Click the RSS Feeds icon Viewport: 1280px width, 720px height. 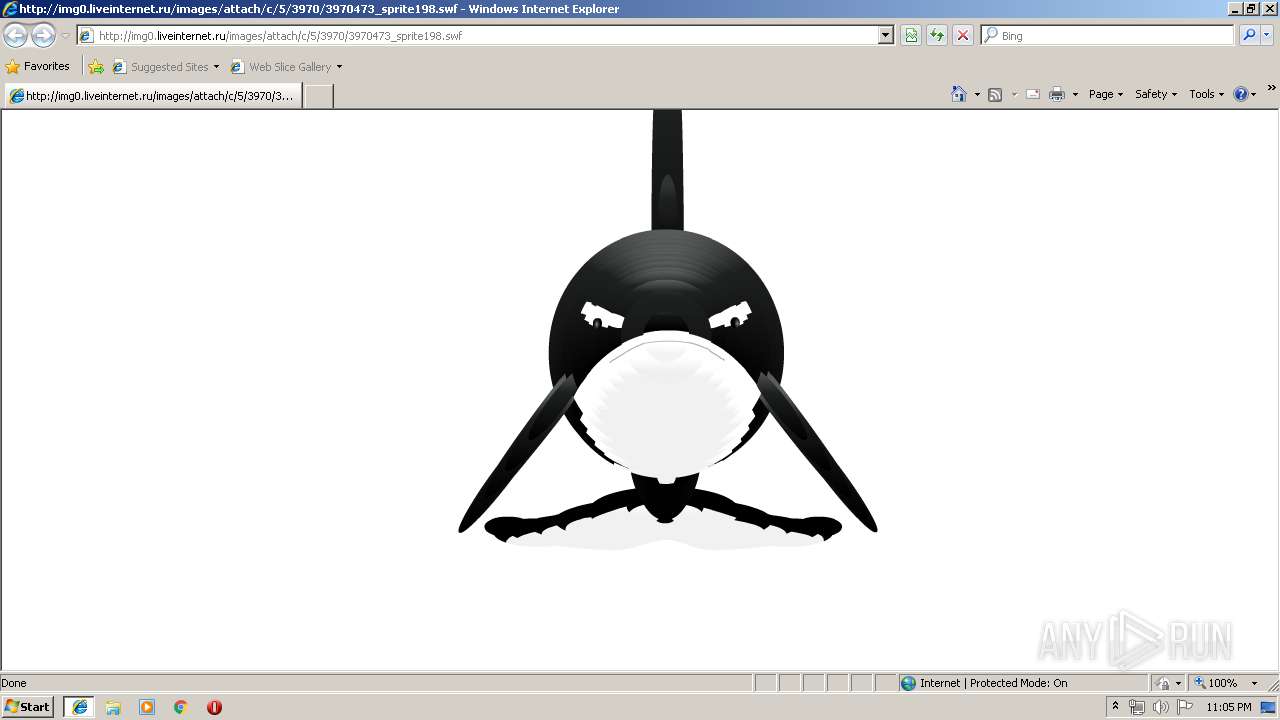[995, 94]
